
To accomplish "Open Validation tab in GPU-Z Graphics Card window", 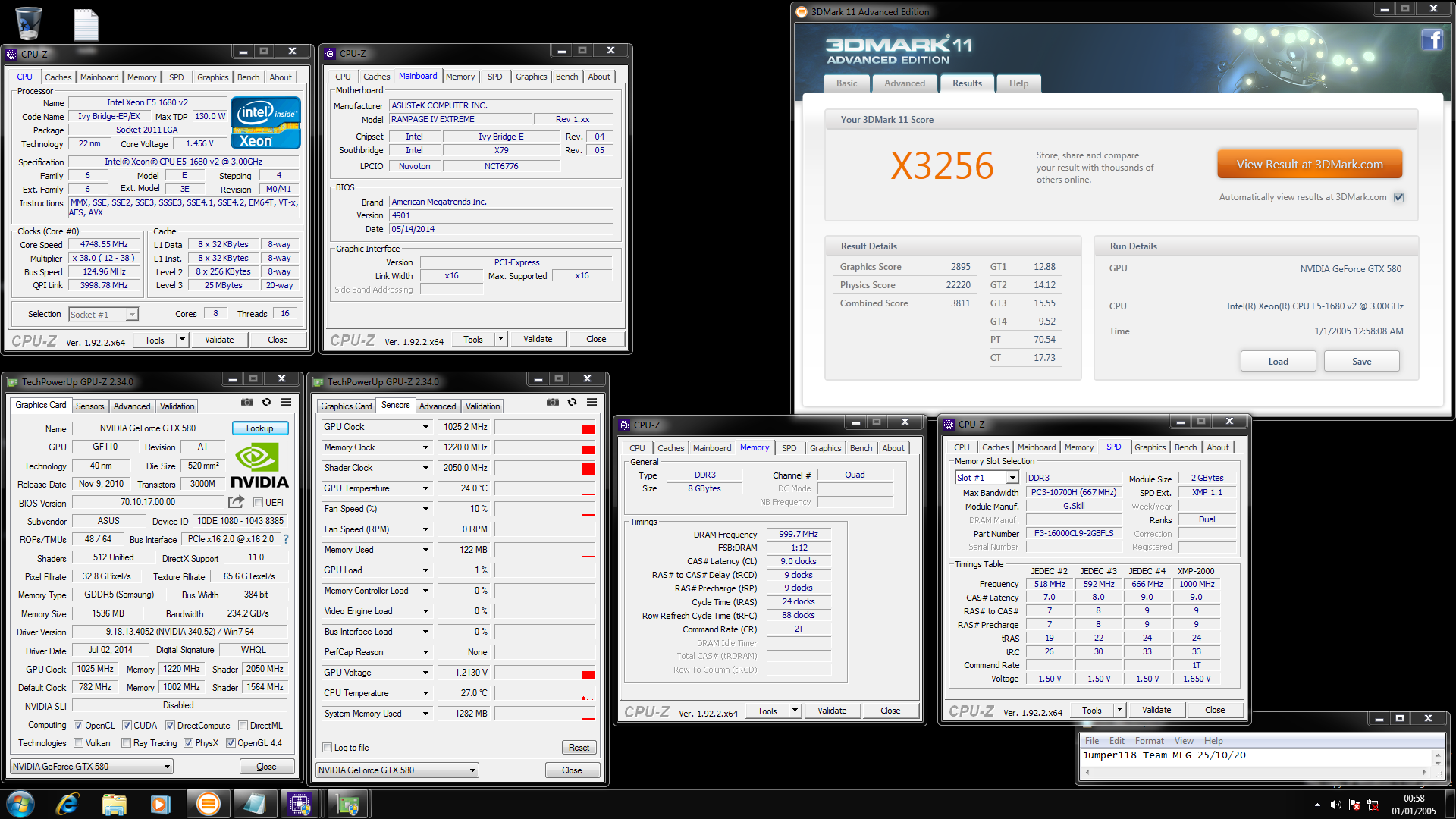I will tap(177, 406).
